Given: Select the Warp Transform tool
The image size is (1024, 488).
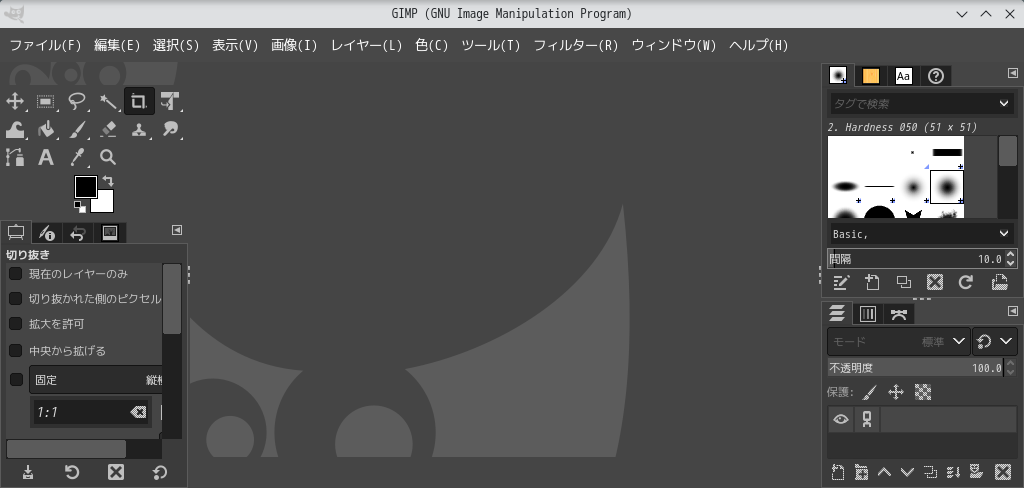Looking at the screenshot, I should (x=14, y=129).
